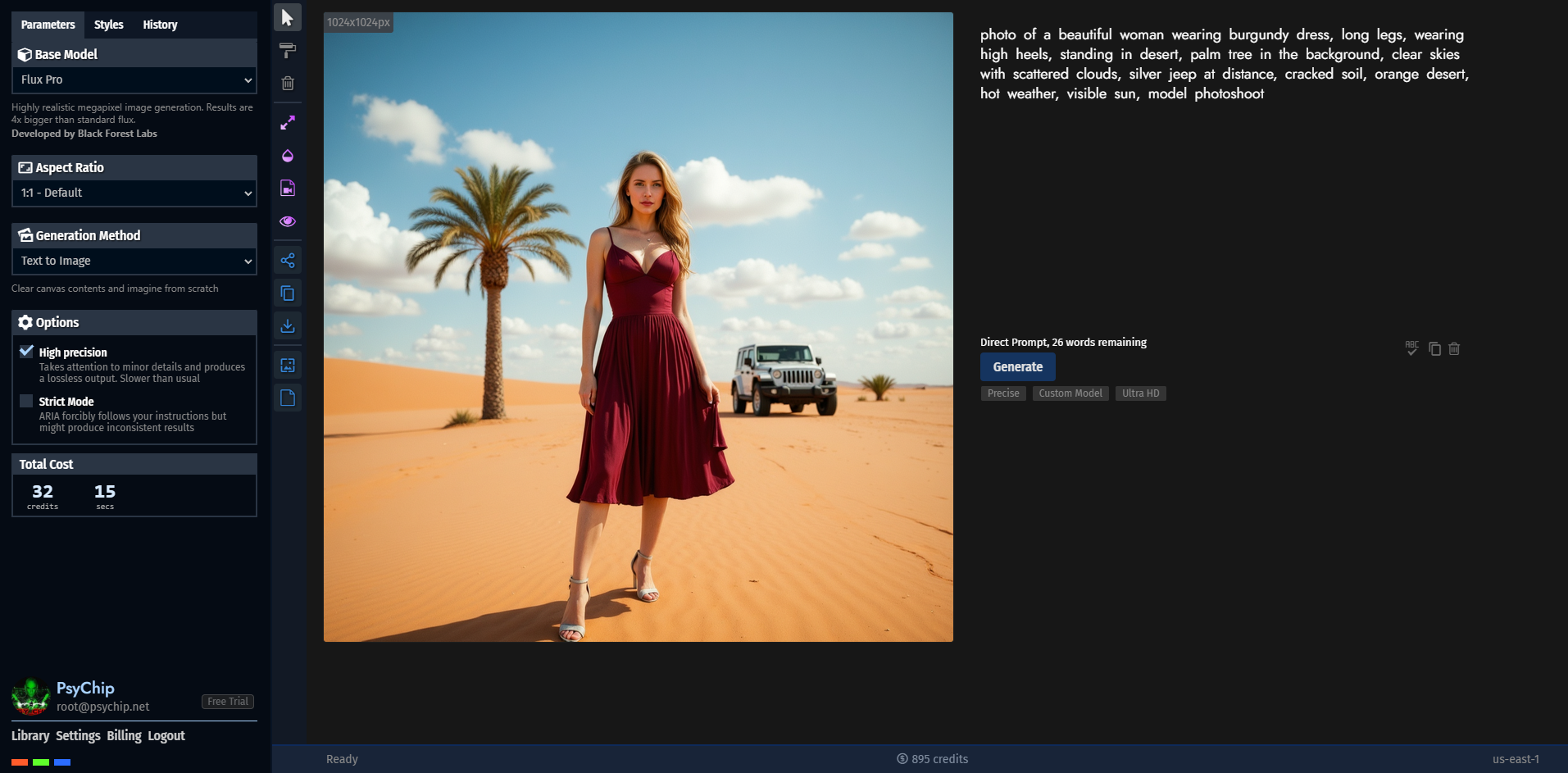Select the blue color swatch
The height and width of the screenshot is (773, 1568).
click(62, 762)
